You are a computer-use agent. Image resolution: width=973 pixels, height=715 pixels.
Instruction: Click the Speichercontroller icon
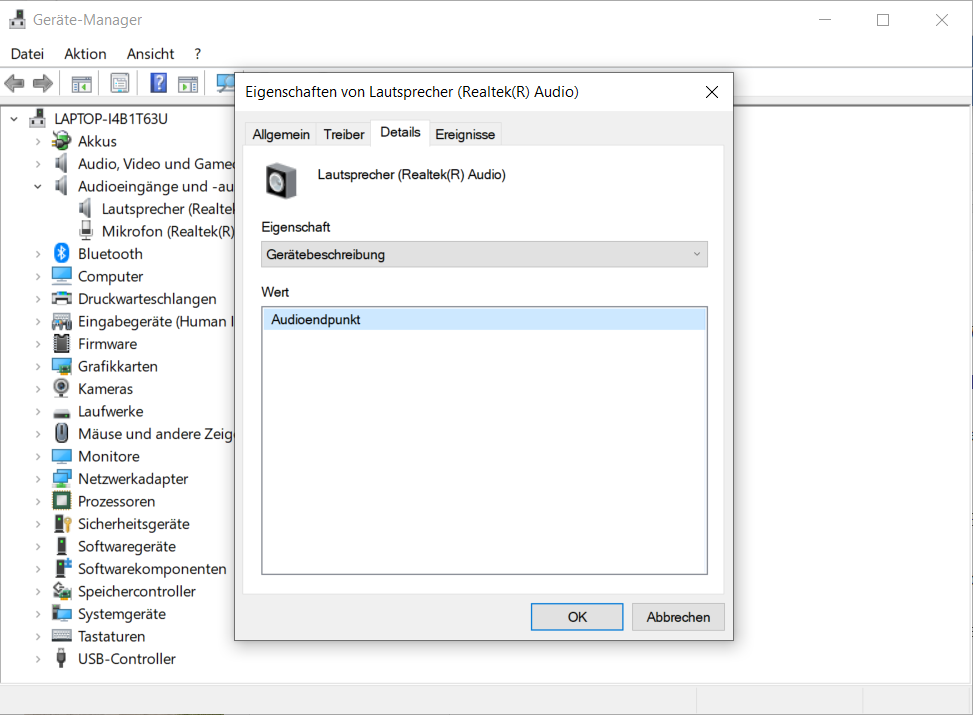tap(61, 590)
